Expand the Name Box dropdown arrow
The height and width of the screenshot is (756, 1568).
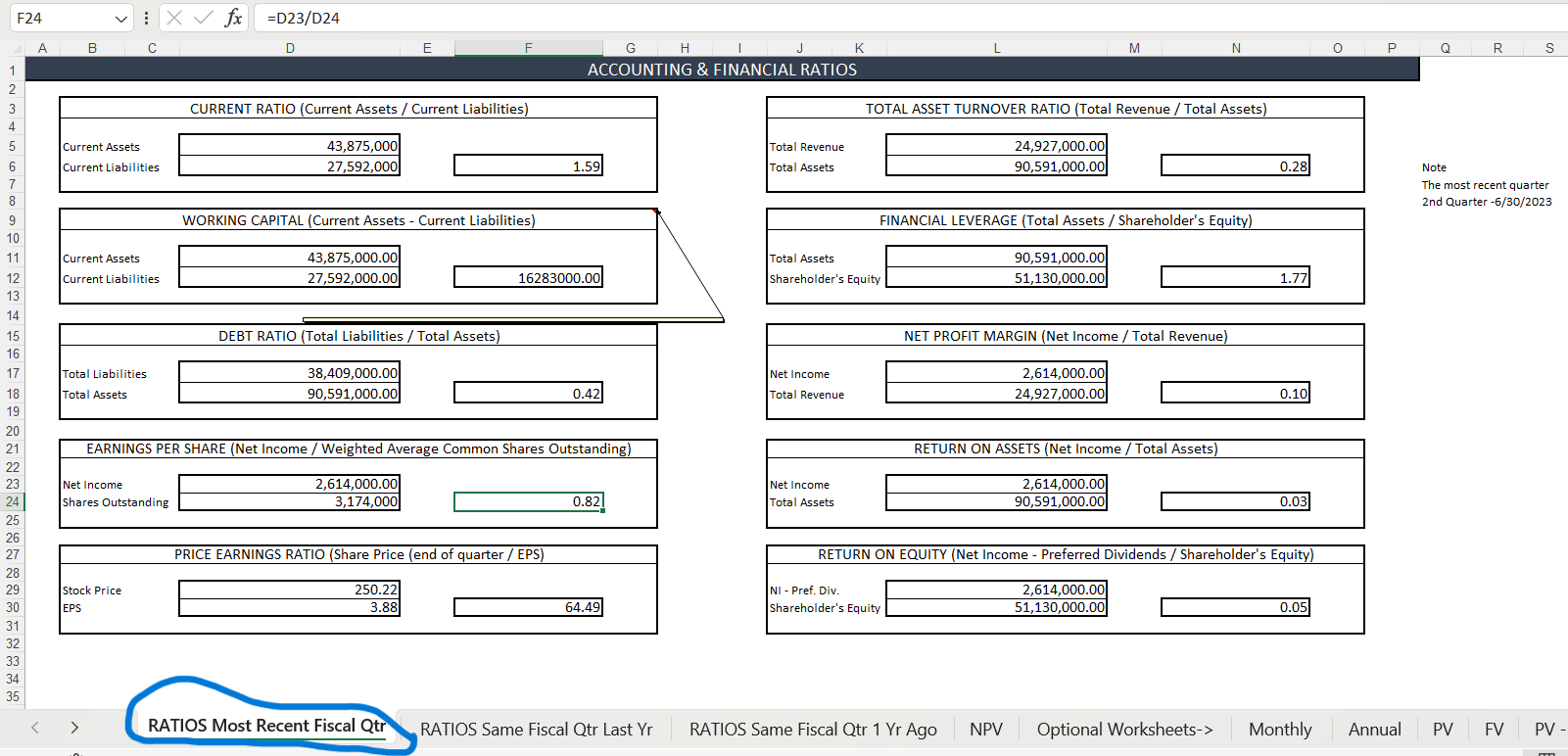click(x=120, y=19)
